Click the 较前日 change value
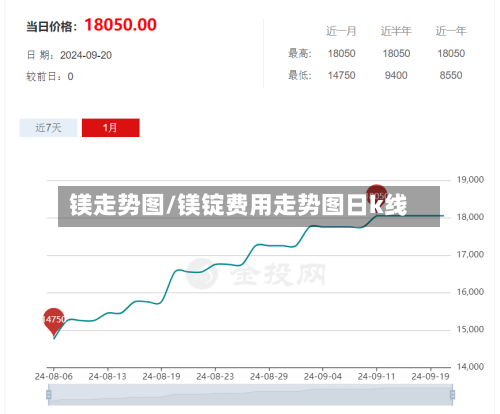The height and width of the screenshot is (414, 500). point(70,77)
